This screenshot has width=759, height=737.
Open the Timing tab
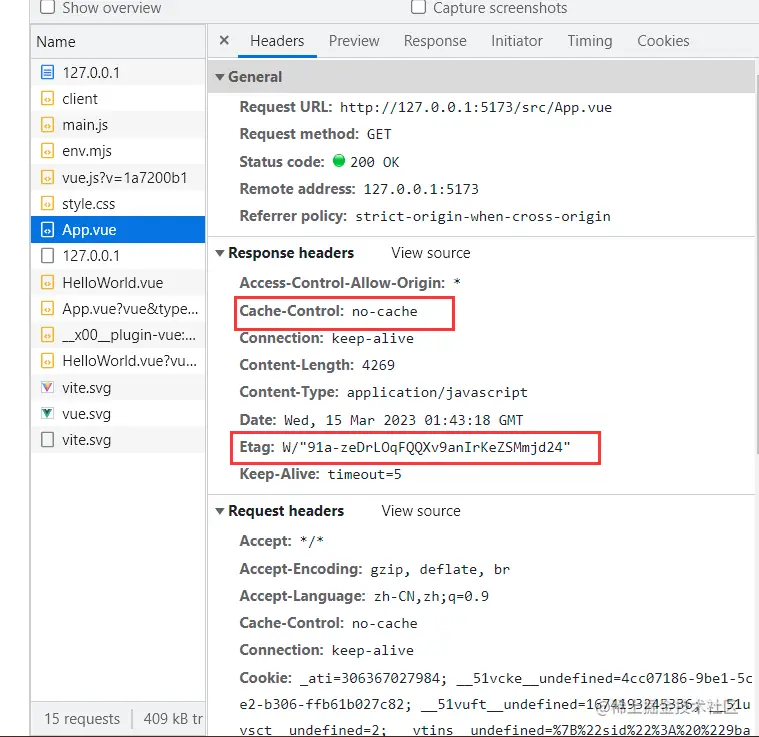point(590,41)
